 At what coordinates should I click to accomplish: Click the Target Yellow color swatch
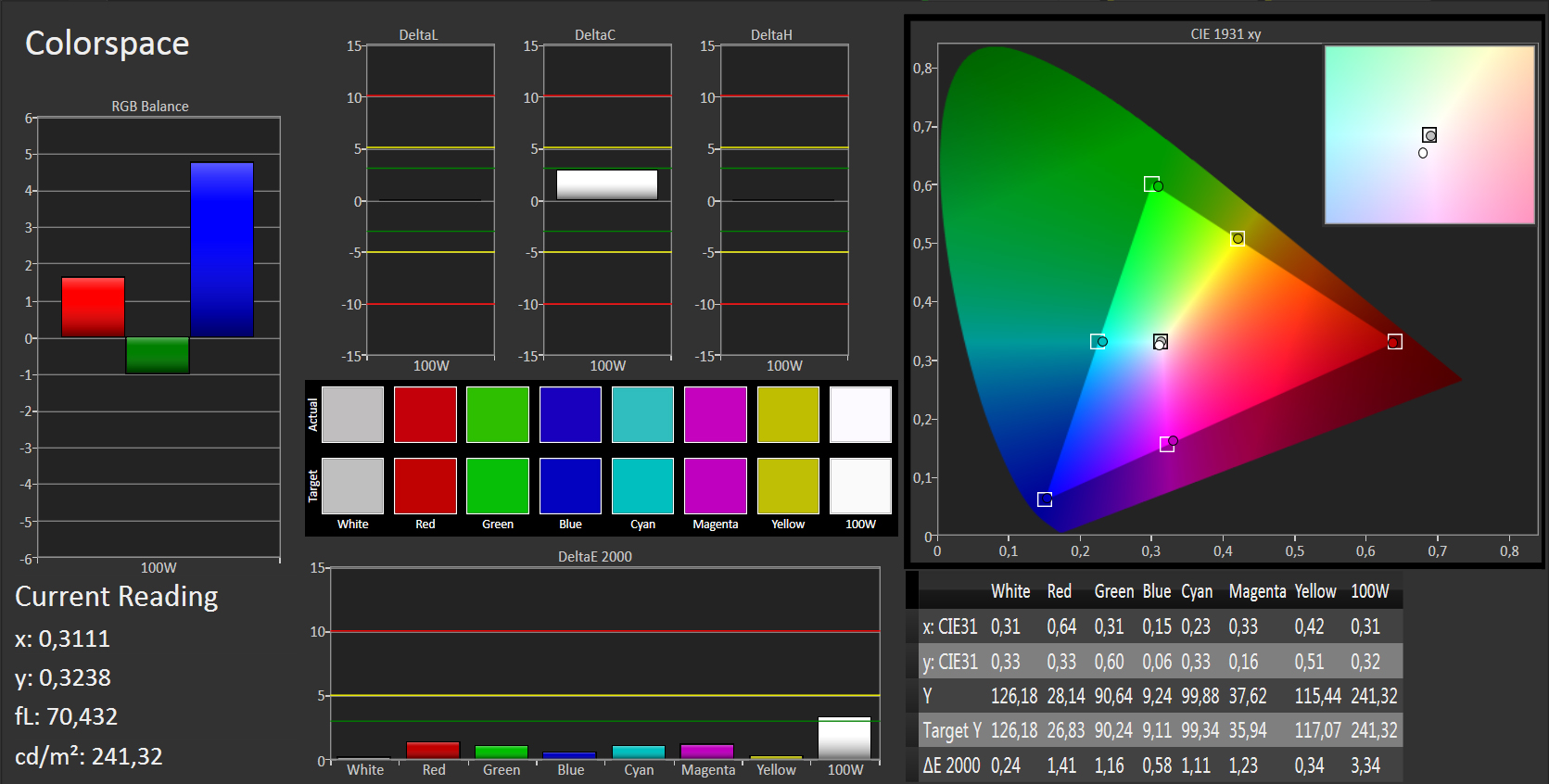788,486
